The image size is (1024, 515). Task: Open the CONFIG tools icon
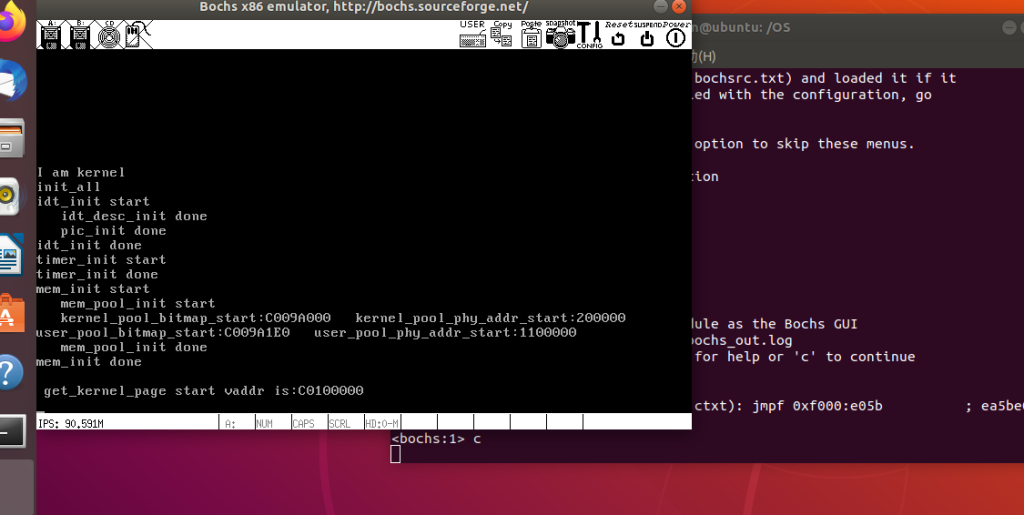(589, 35)
